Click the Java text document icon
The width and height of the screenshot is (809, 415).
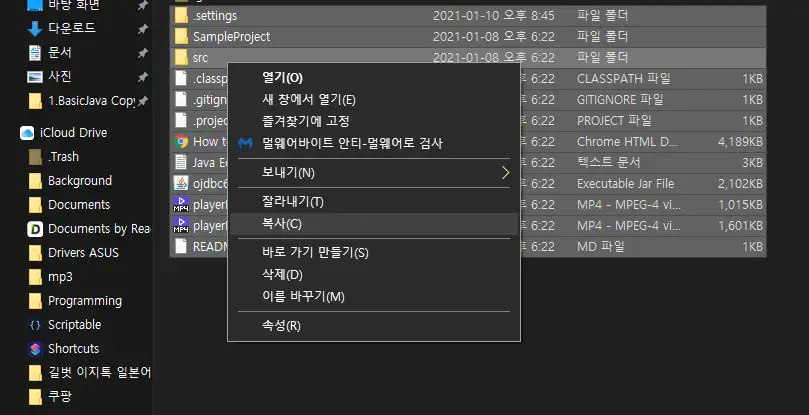[181, 163]
